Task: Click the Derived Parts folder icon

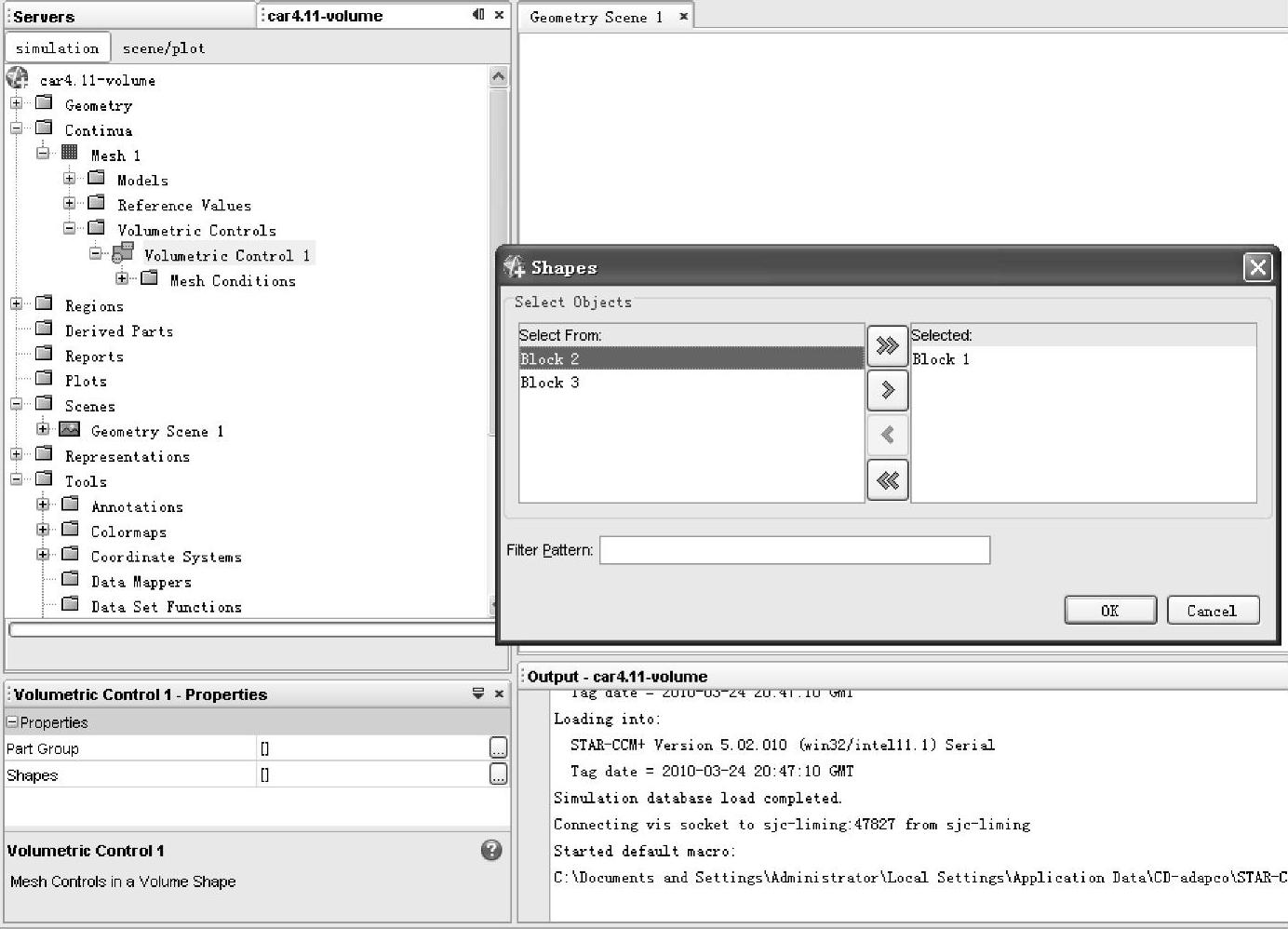Action: click(44, 329)
